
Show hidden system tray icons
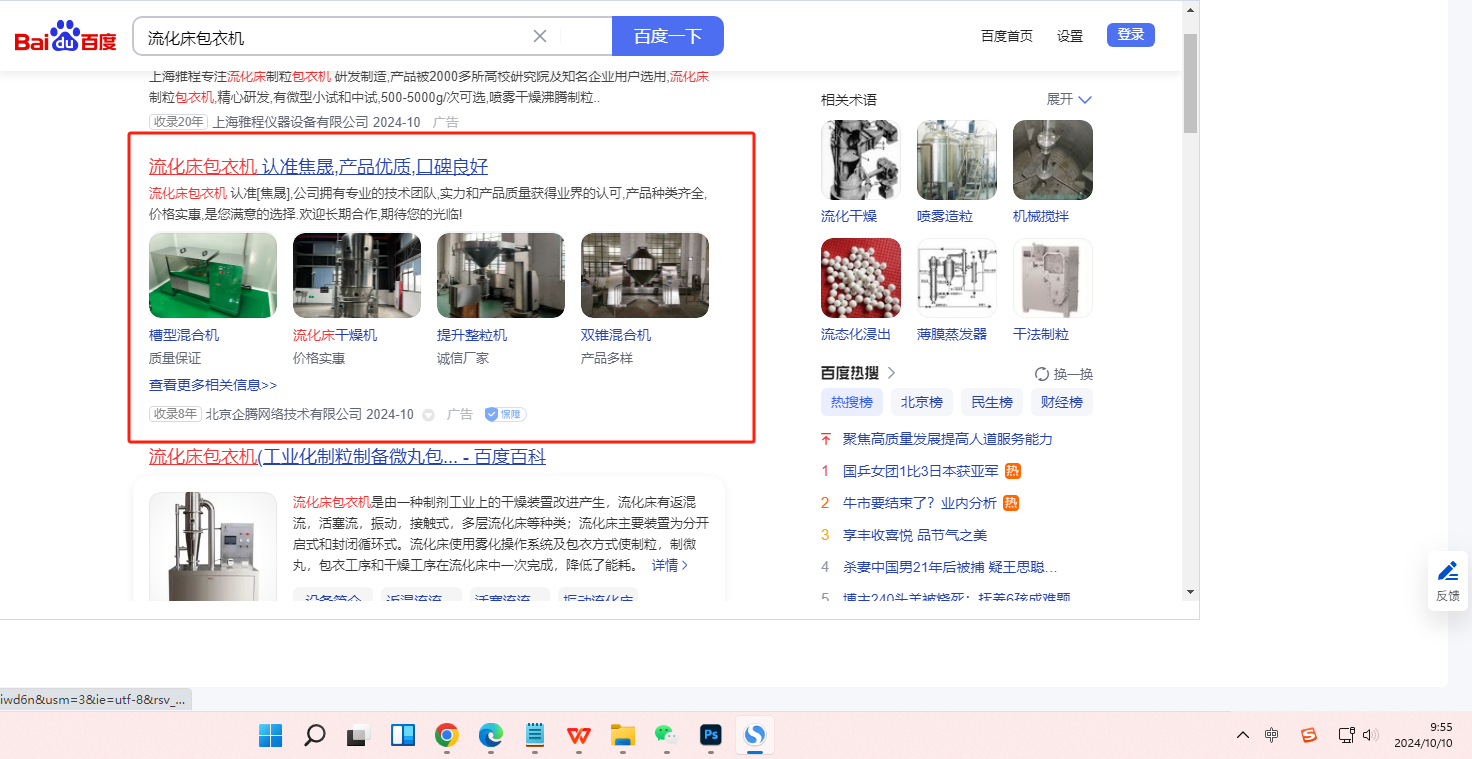(x=1242, y=736)
